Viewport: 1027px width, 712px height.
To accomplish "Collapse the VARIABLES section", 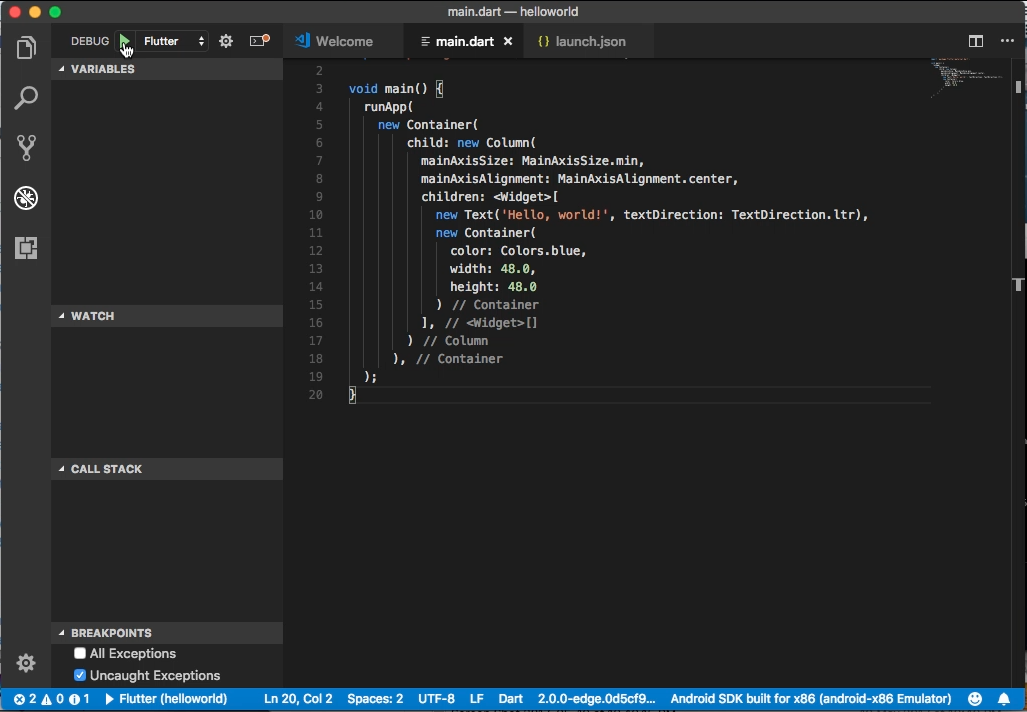I will coord(167,69).
